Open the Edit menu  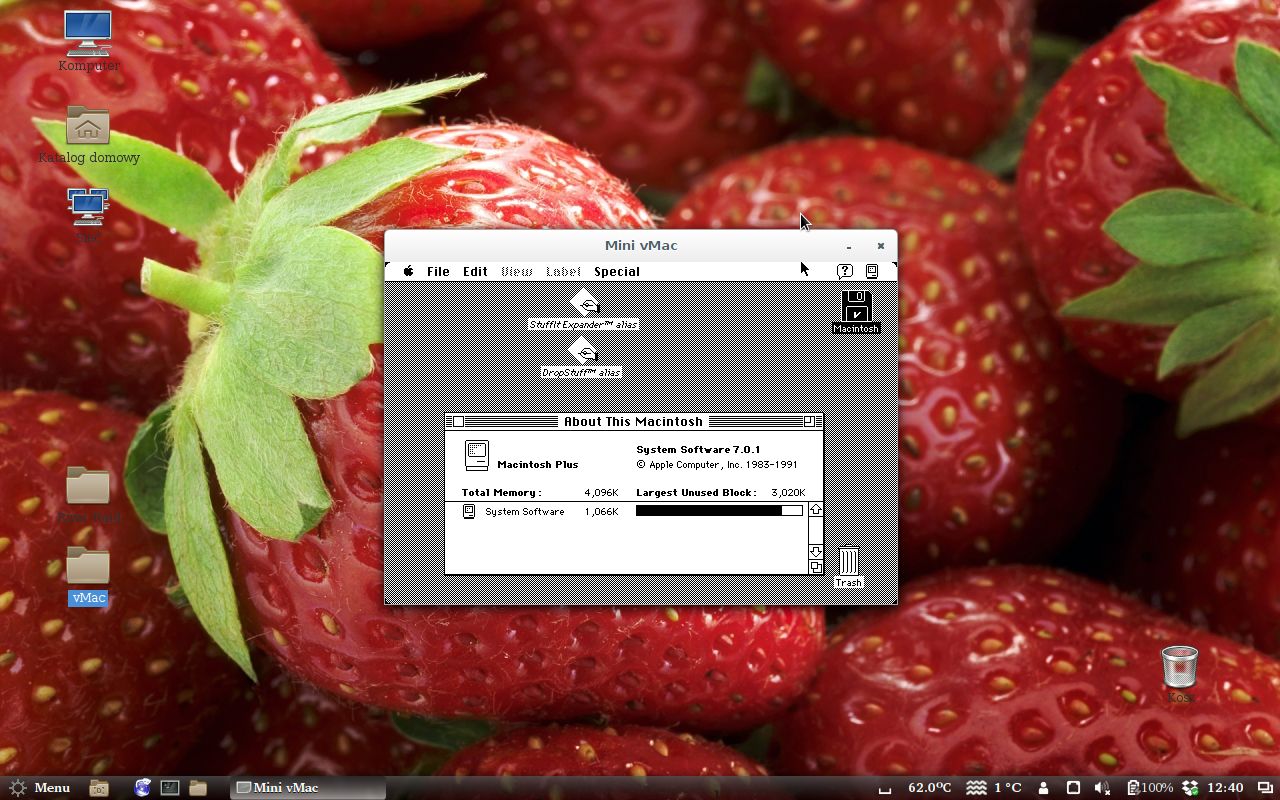click(475, 271)
